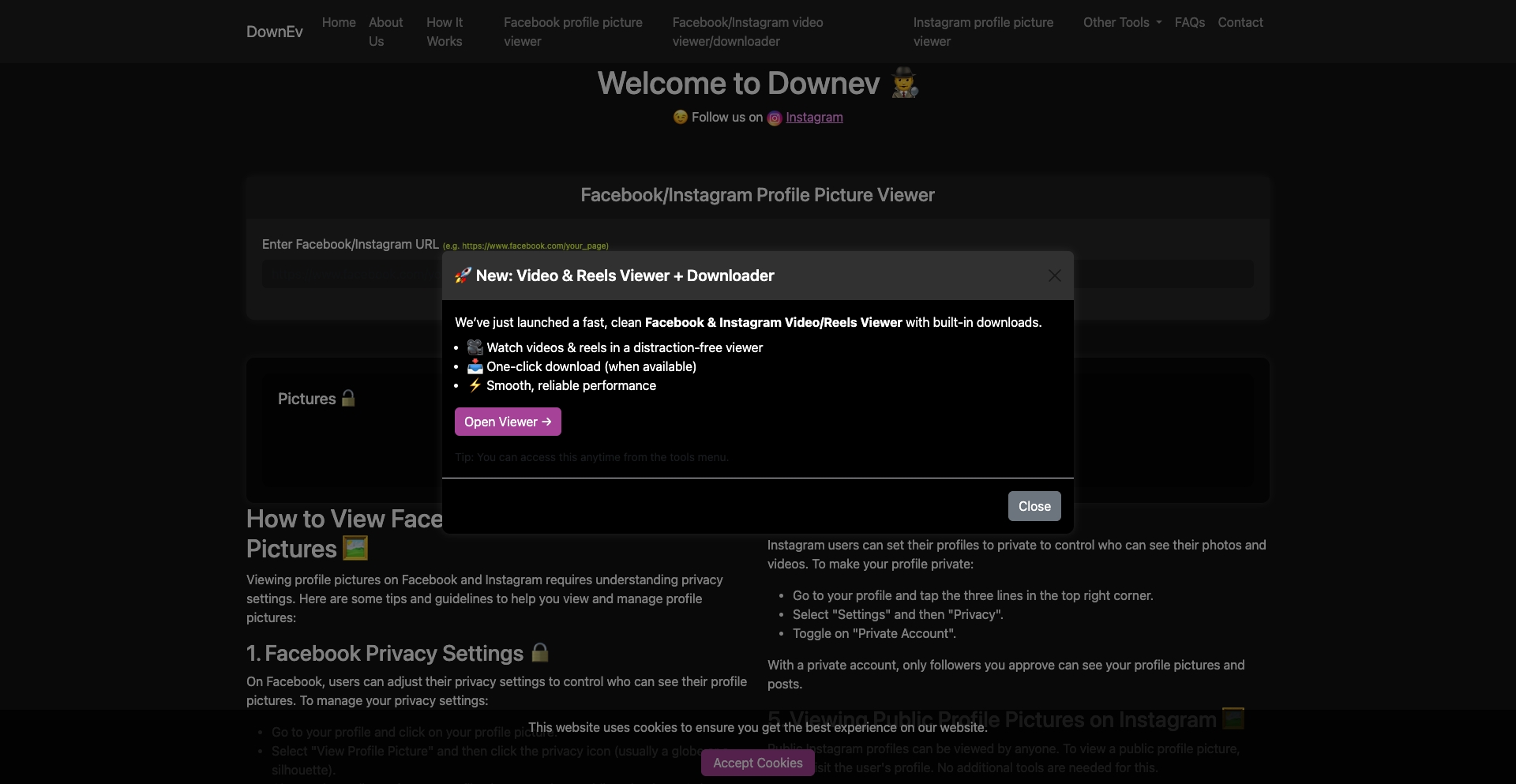Click the movie camera icon in modal list
This screenshot has width=1516, height=784.
(474, 347)
